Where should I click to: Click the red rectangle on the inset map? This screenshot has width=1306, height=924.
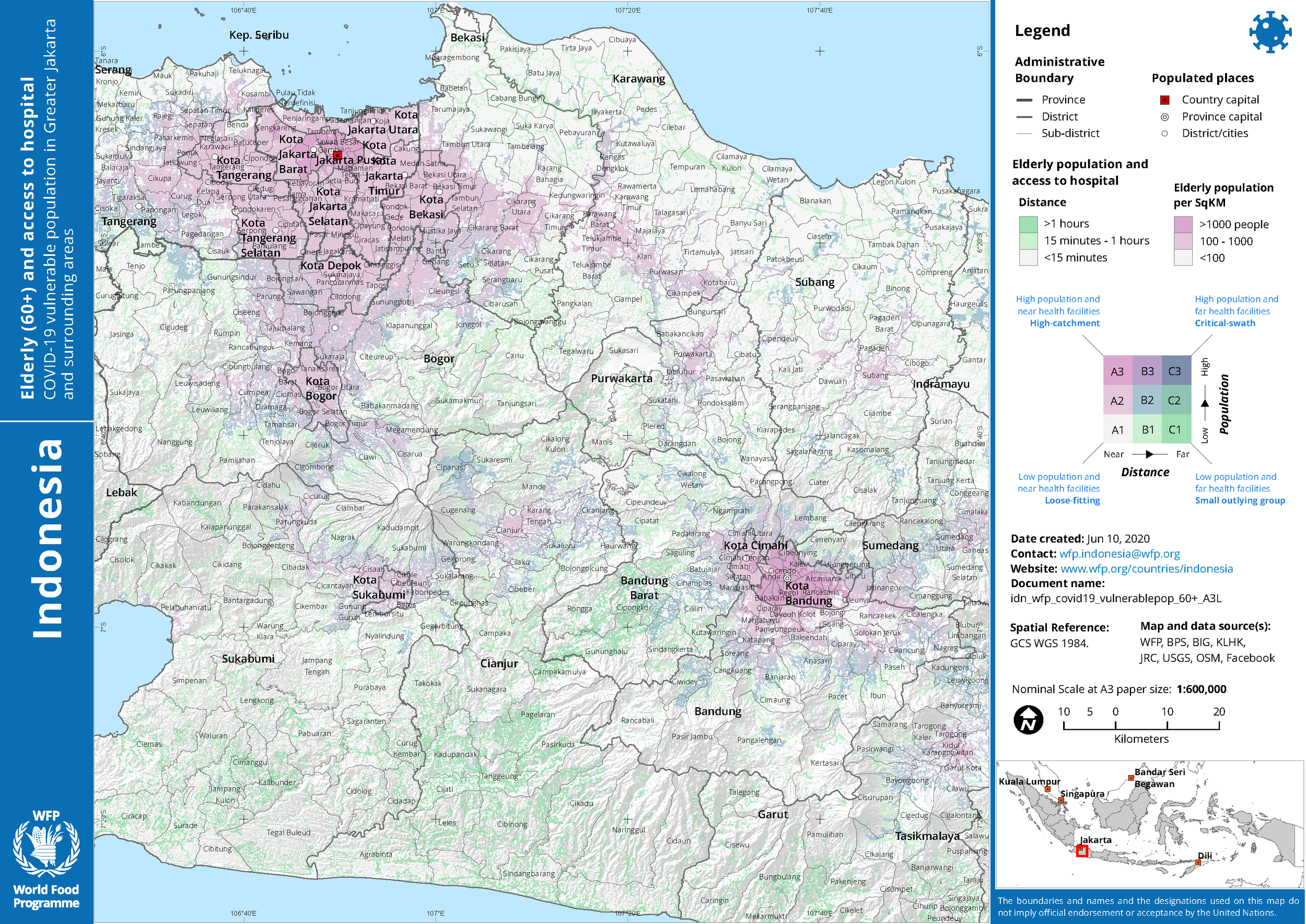[1082, 851]
